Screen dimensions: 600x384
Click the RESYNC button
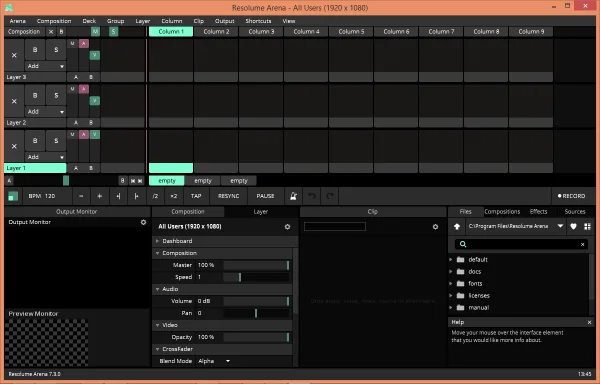coord(228,196)
